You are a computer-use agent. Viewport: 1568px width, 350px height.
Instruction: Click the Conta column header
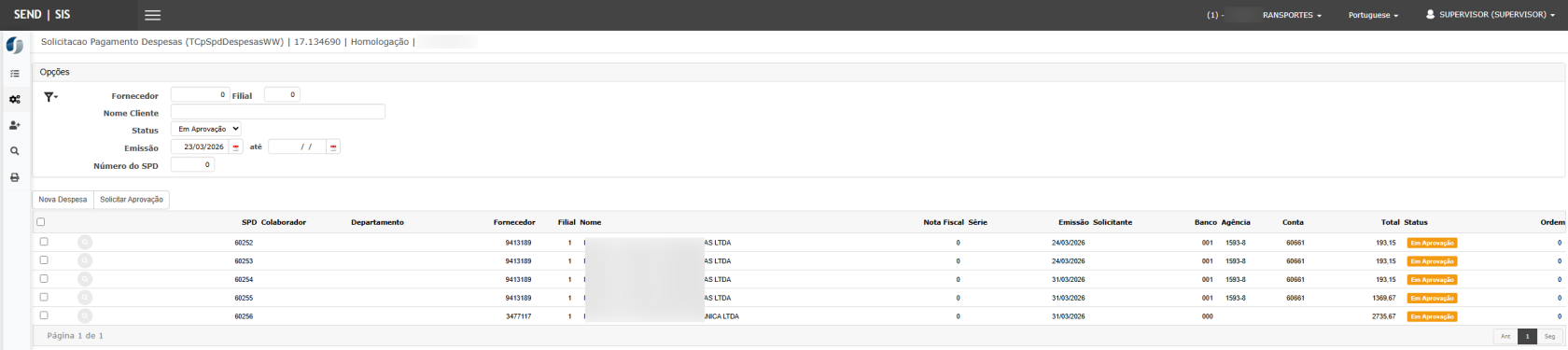click(1293, 223)
